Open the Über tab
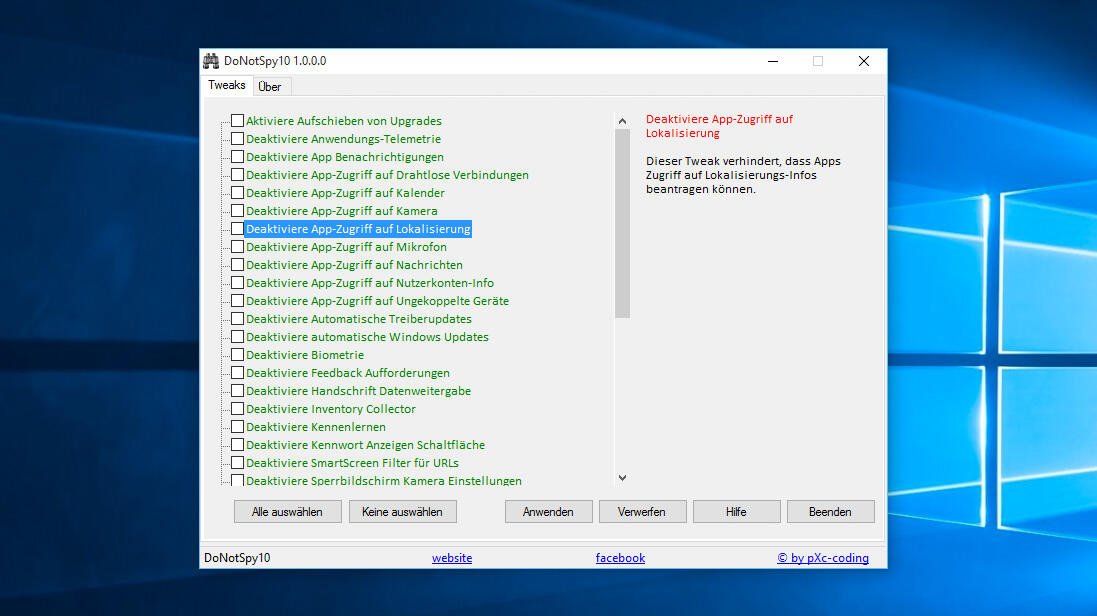The height and width of the screenshot is (616, 1097). pyautogui.click(x=270, y=87)
